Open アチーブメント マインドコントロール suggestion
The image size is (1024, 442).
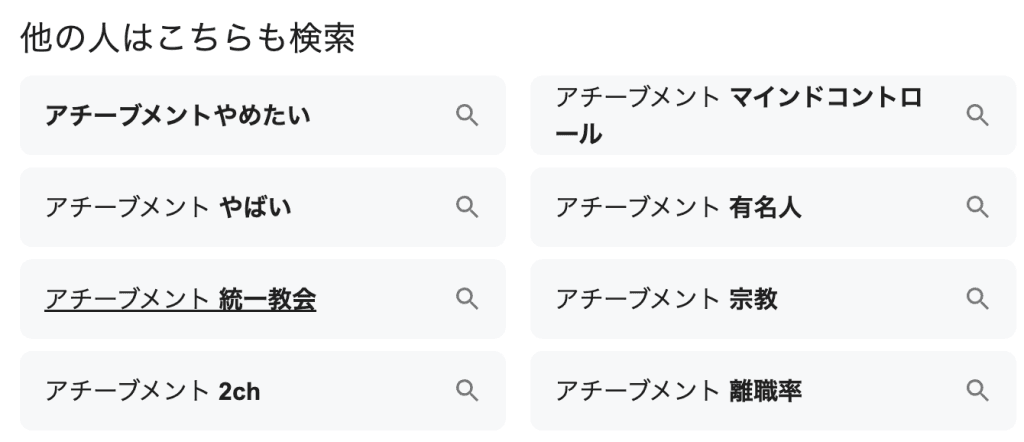pos(738,115)
